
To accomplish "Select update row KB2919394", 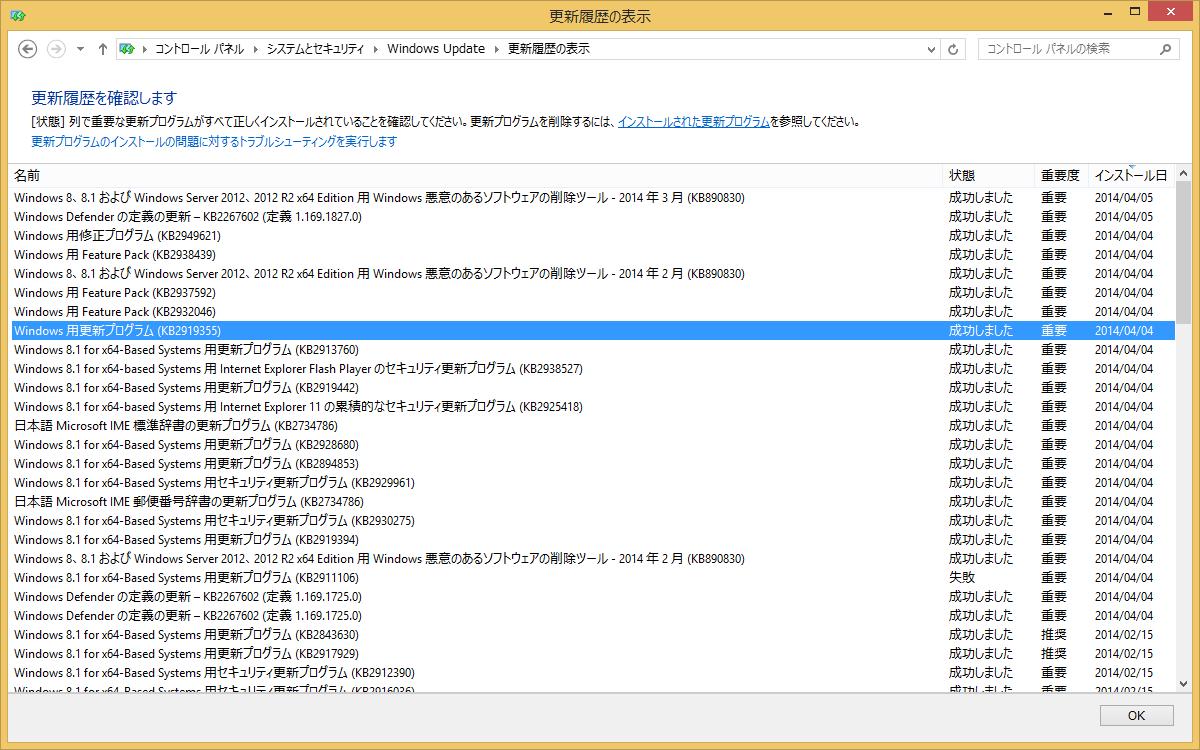I will pos(593,540).
